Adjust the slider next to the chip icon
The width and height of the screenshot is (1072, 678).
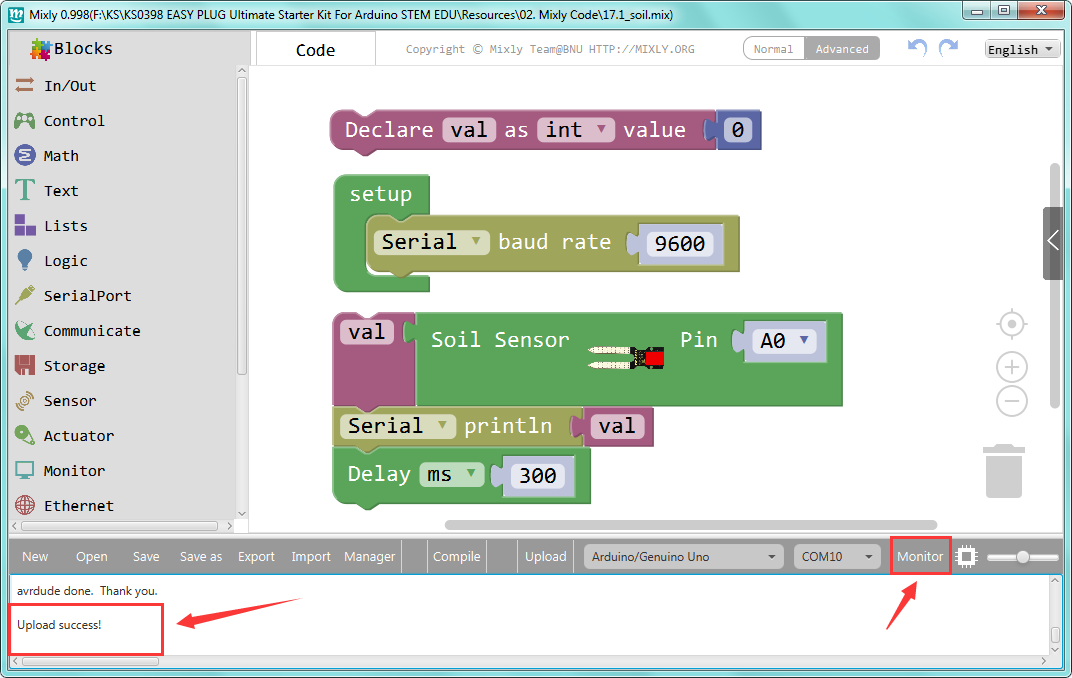(x=1023, y=557)
